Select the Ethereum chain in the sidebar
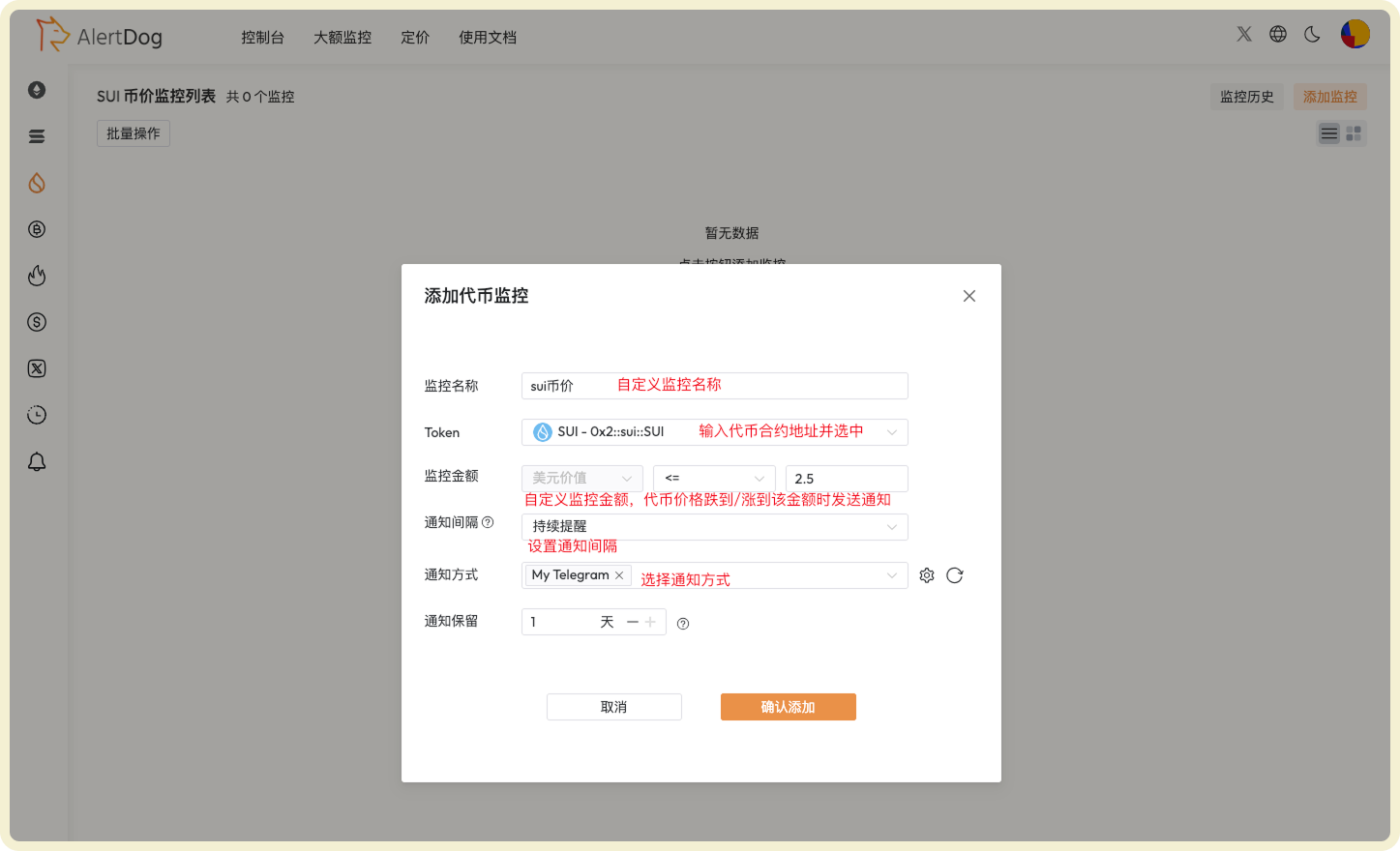1400x851 pixels. [37, 90]
